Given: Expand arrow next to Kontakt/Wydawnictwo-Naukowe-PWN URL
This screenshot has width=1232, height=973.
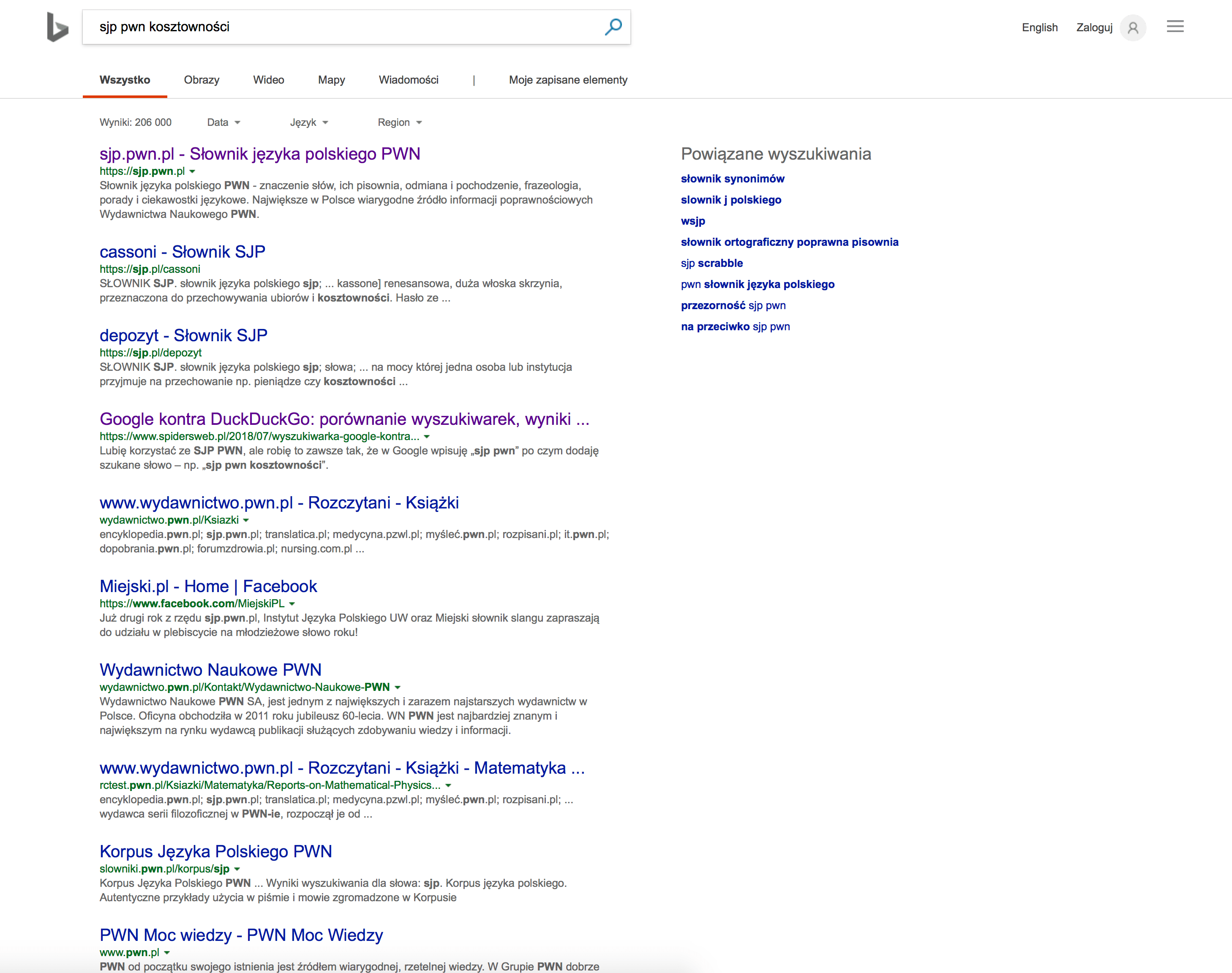Looking at the screenshot, I should 397,688.
